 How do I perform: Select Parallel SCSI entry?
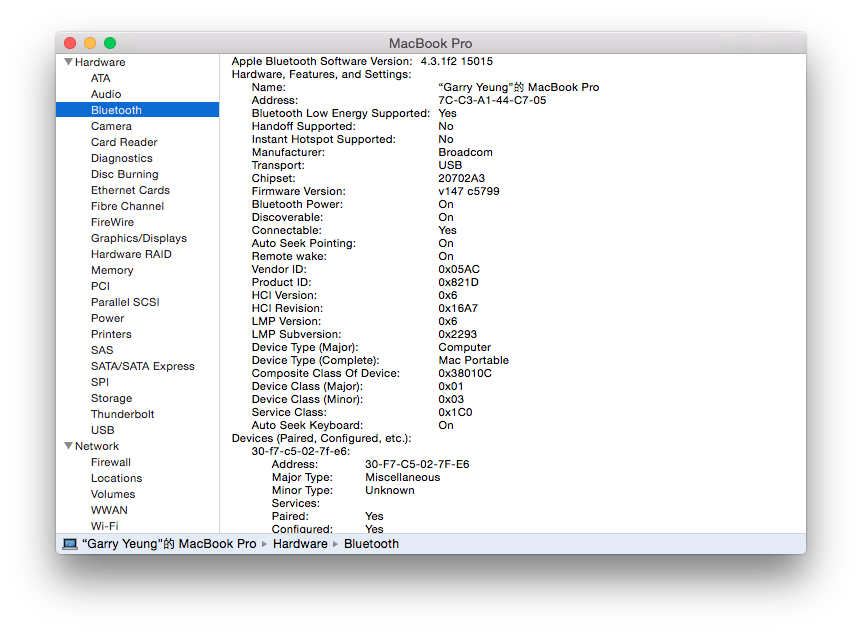[125, 301]
